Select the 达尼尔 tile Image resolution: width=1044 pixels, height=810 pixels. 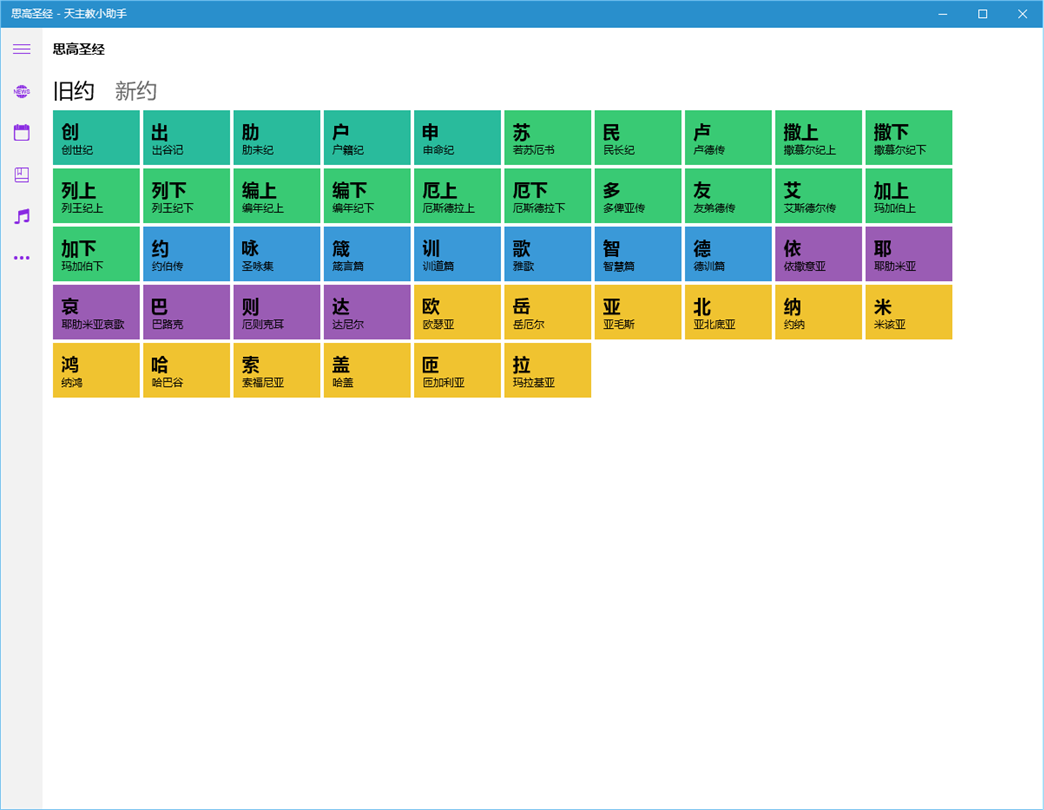point(367,312)
